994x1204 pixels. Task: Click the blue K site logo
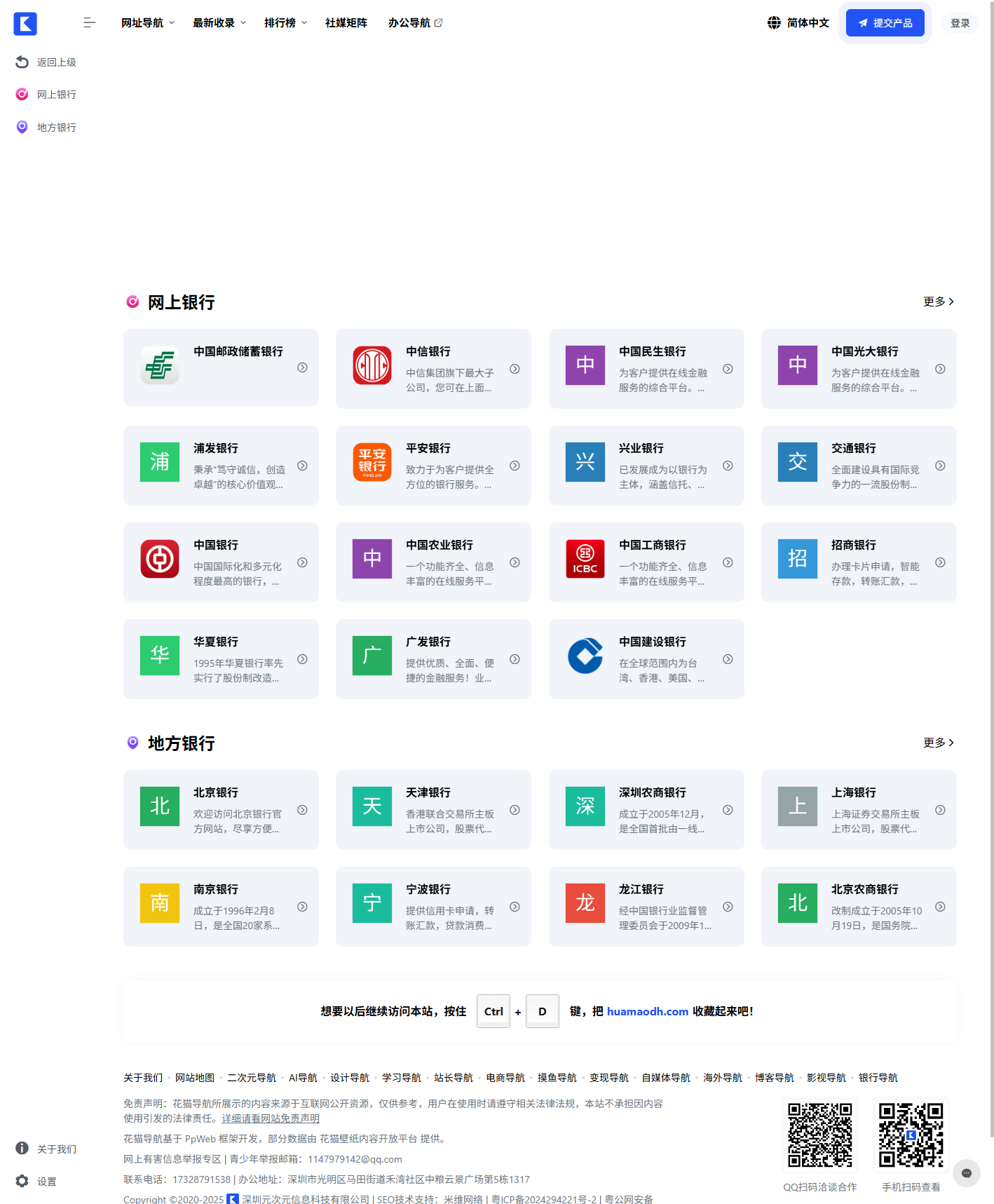click(x=25, y=23)
